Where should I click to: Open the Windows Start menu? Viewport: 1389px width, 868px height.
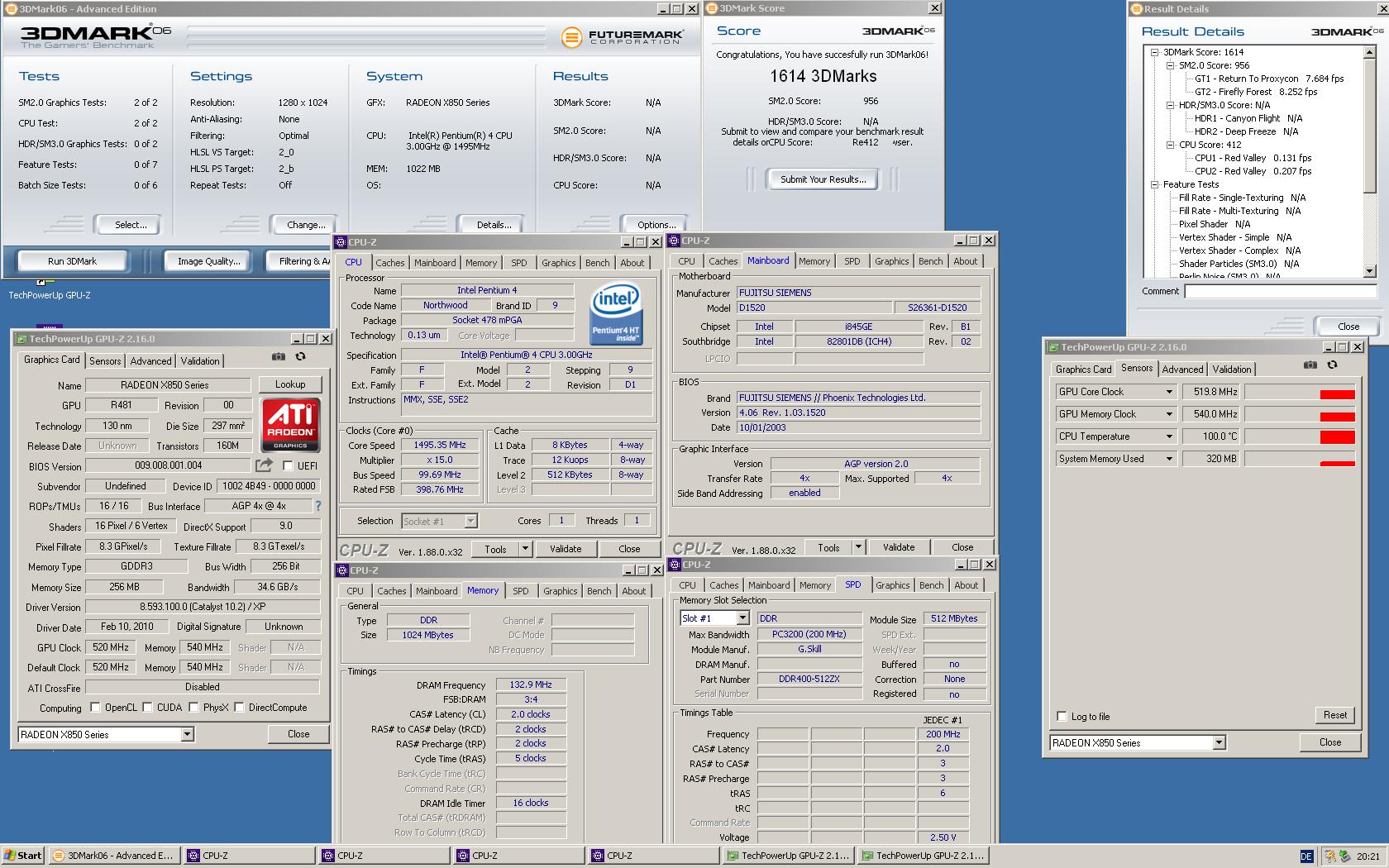23,856
